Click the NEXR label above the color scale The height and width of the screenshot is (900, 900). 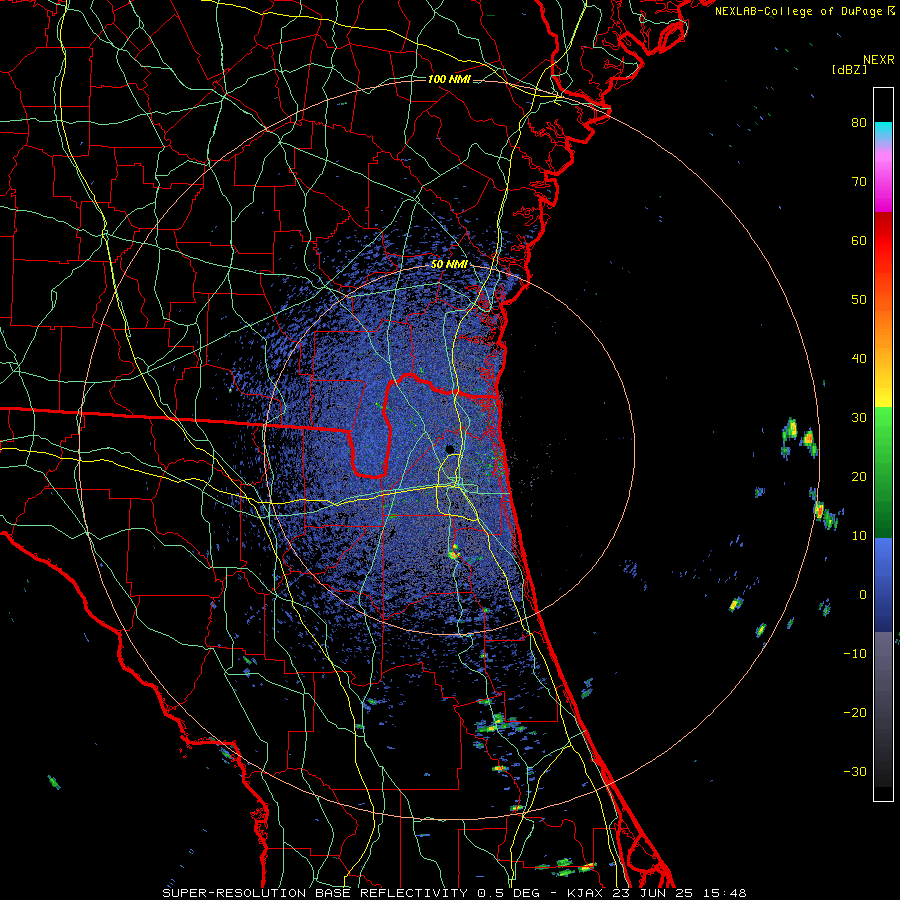point(879,60)
